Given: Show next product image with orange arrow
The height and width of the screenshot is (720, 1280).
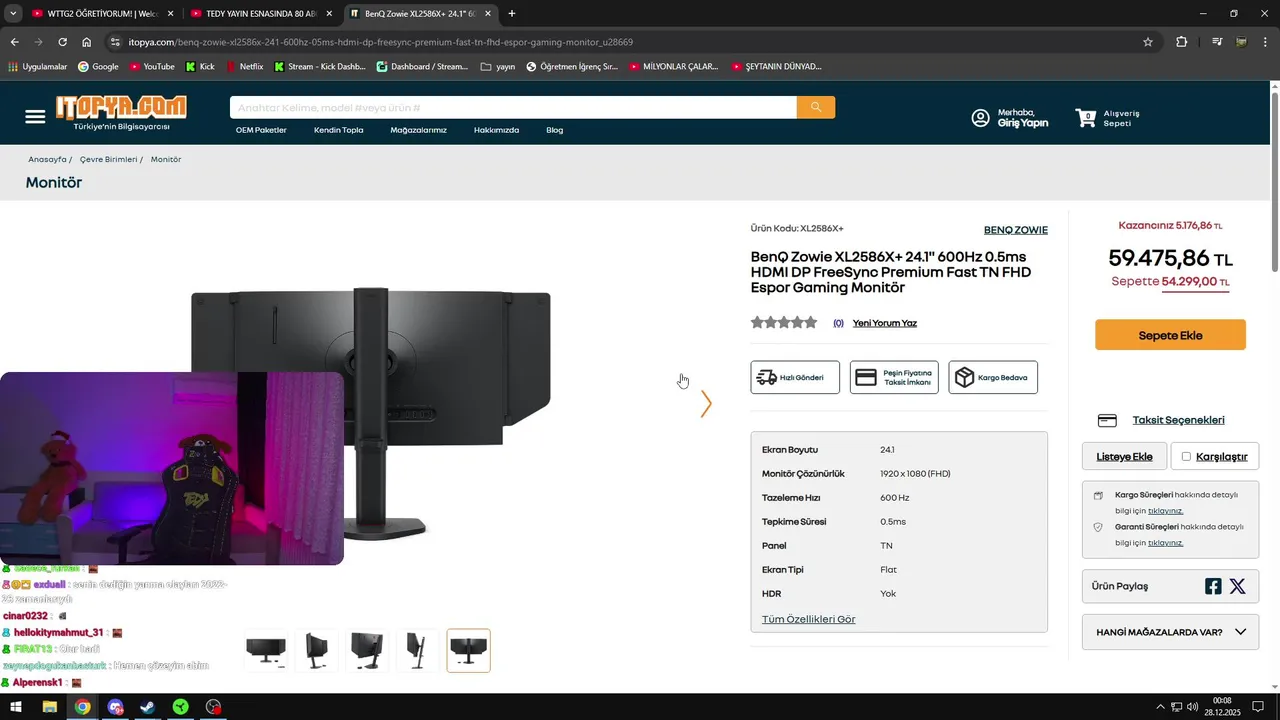Looking at the screenshot, I should (706, 404).
